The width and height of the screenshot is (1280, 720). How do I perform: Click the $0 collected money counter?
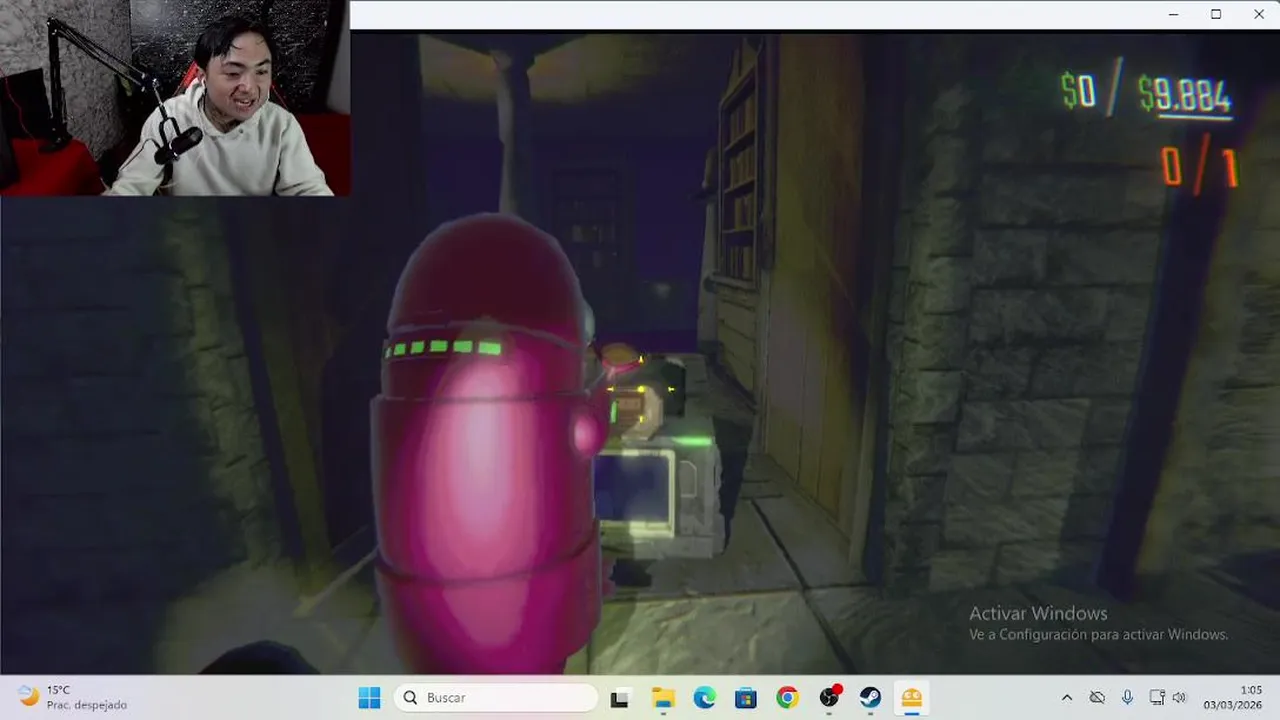pos(1078,92)
